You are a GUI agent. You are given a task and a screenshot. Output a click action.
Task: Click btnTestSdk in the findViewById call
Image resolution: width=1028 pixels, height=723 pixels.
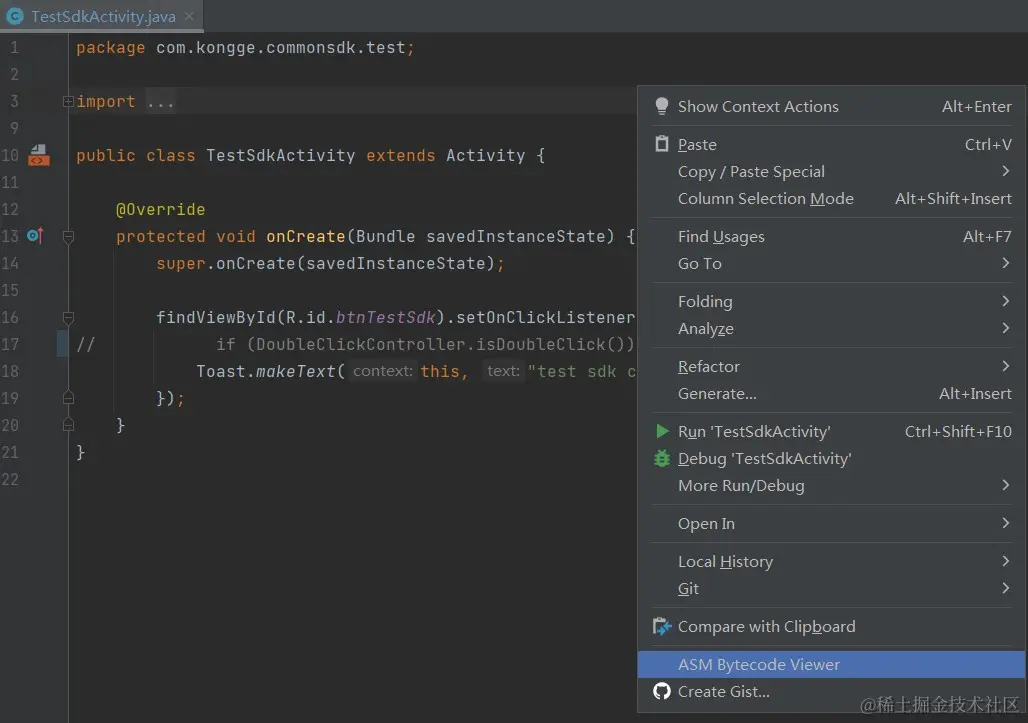click(x=386, y=317)
